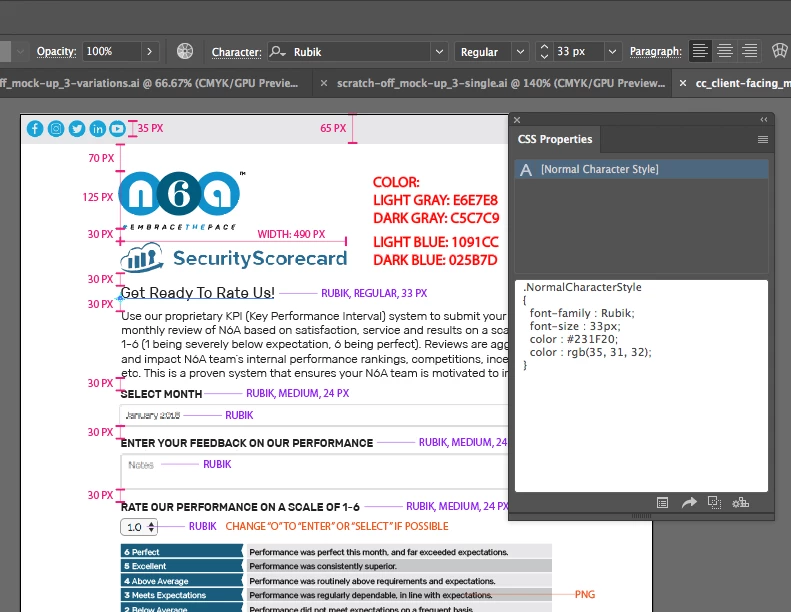Select the Normal Character Style row

point(641,170)
